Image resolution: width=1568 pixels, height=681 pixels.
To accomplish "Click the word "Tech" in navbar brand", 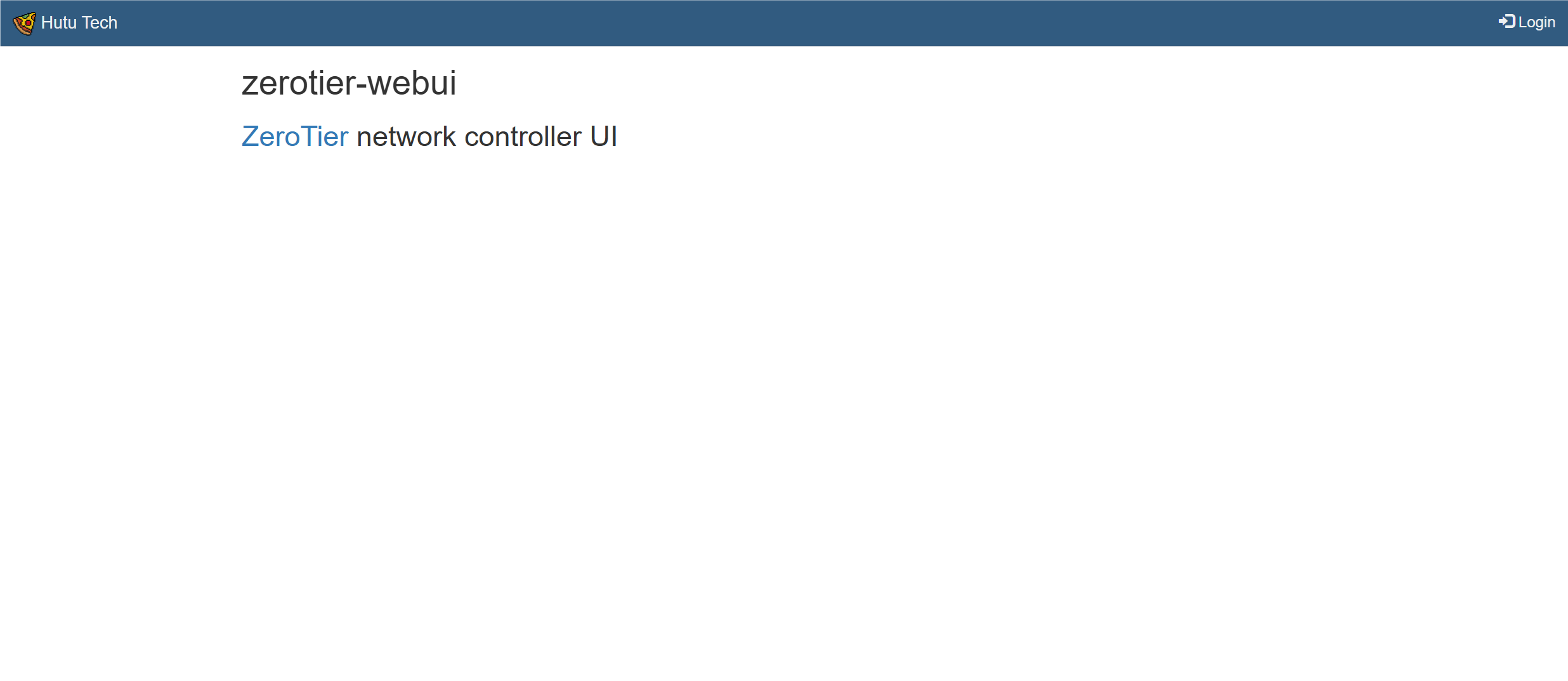I will click(x=100, y=23).
